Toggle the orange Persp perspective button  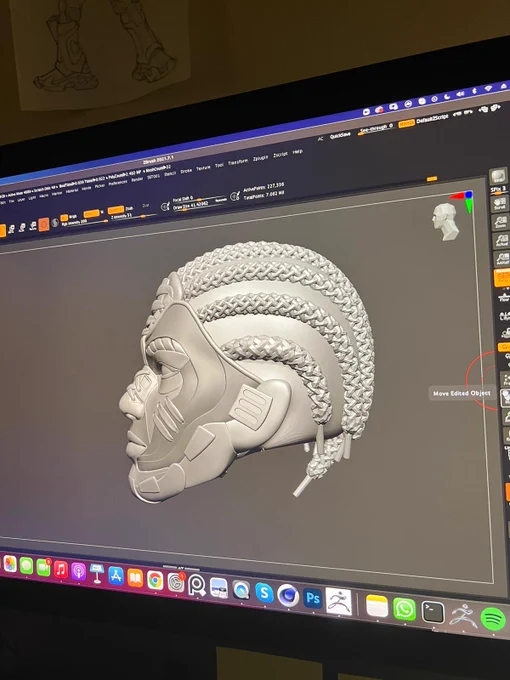502,278
